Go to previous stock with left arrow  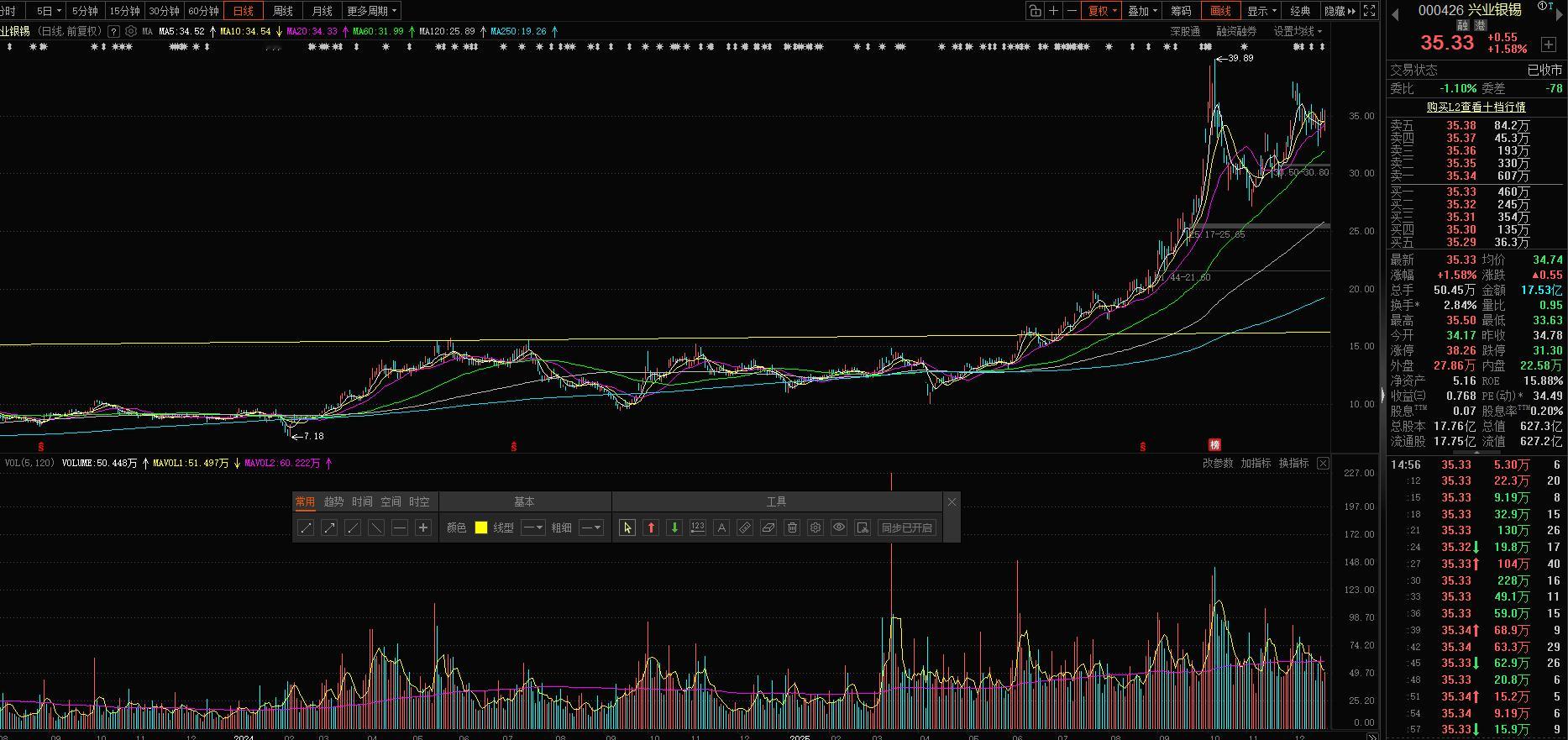tap(1395, 13)
